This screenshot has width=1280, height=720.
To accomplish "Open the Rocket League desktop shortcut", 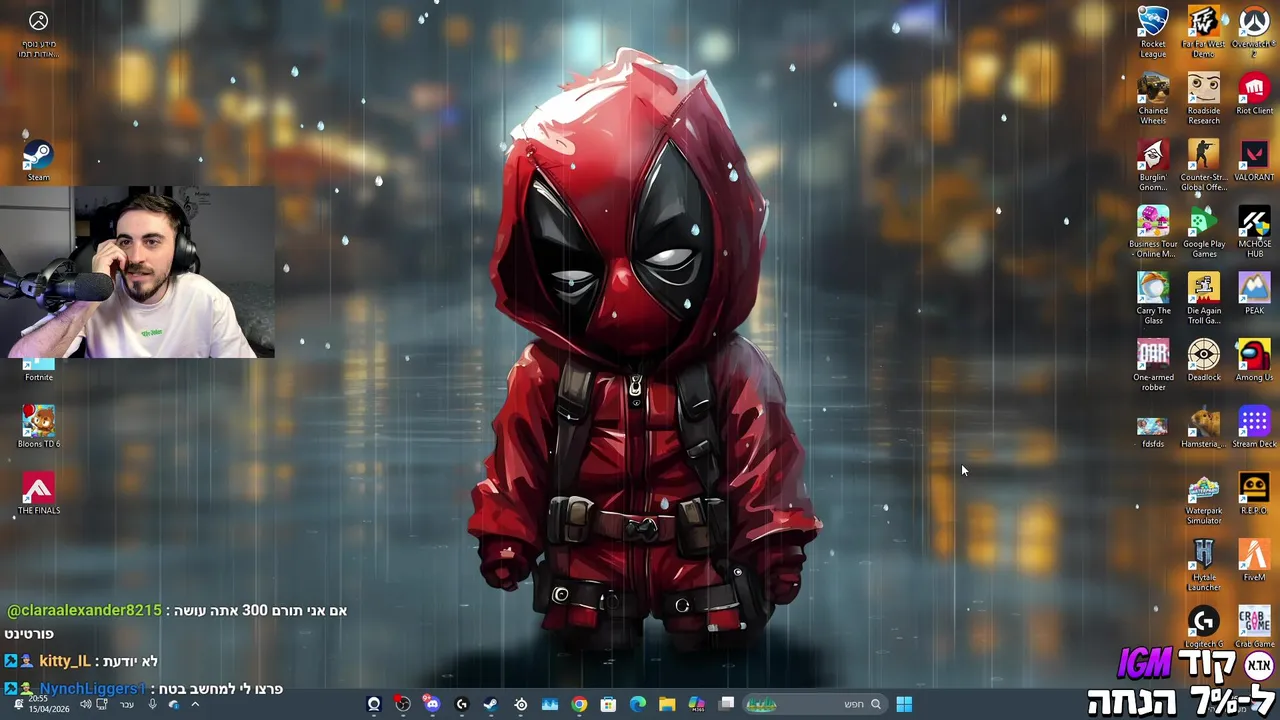I will [1153, 32].
